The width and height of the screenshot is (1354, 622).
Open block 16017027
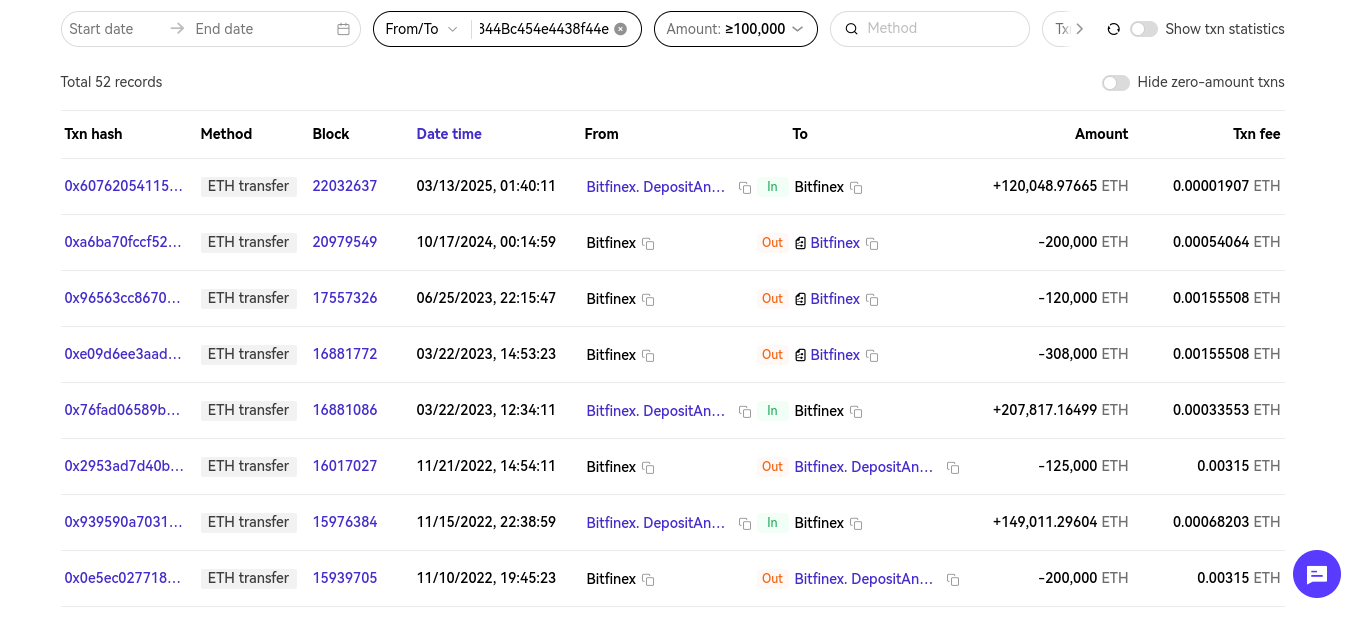[x=345, y=466]
